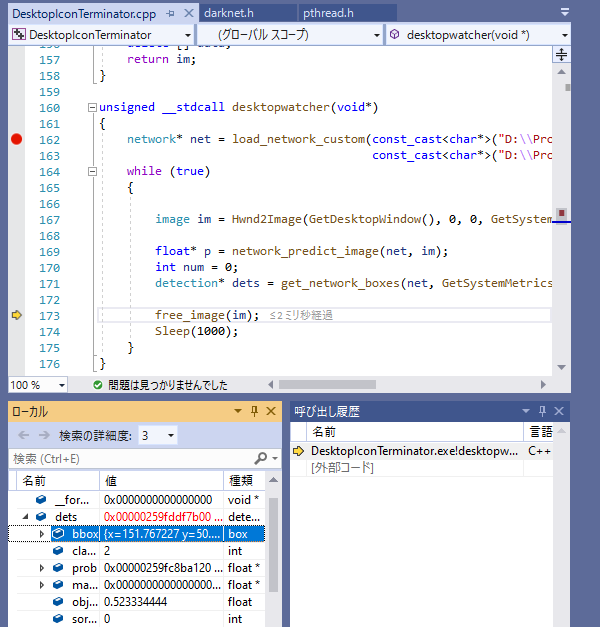Close the DesktopIconTerminator.cpp tab
Viewport: 600px width, 627px height.
tap(188, 13)
